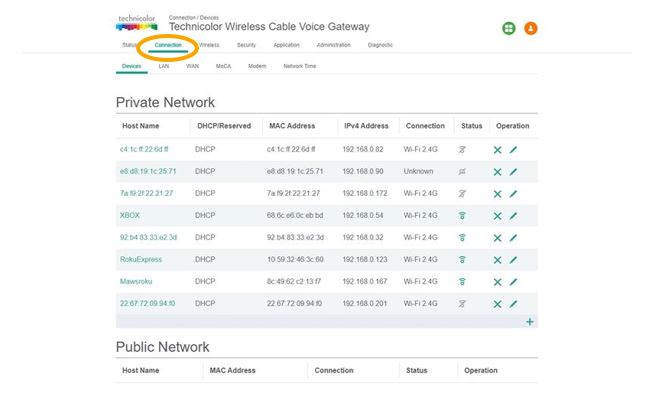
Task: Click the RokuExpress host name link
Action: tap(140, 259)
